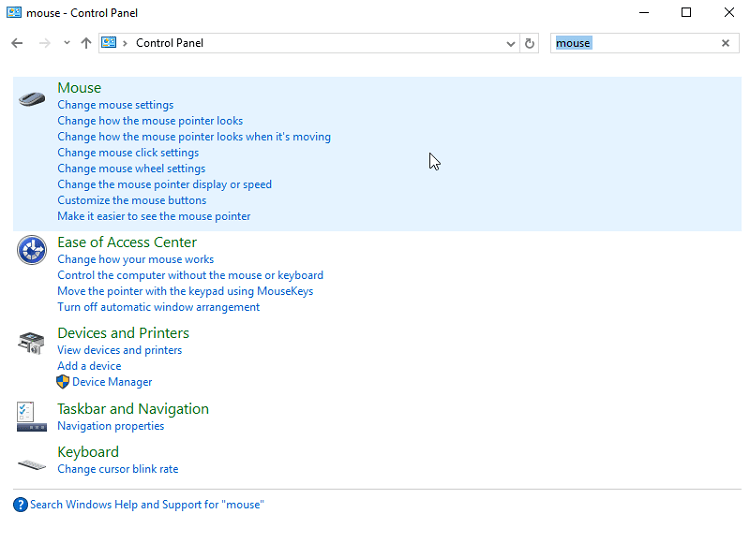Viewport: 750px width, 543px height.
Task: Click Control Panel in the address breadcrumb
Action: (169, 43)
